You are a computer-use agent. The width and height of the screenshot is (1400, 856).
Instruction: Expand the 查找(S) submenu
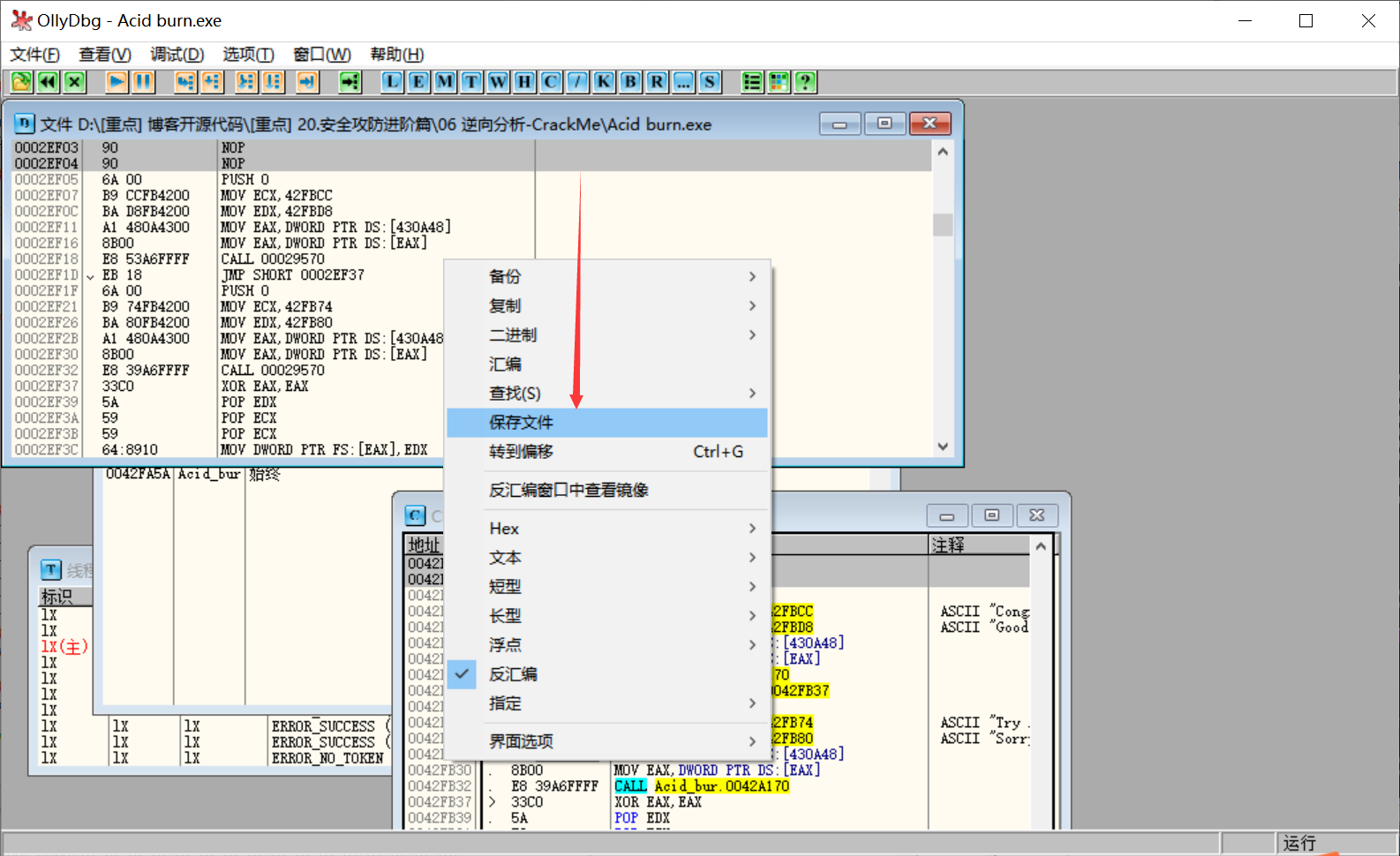pyautogui.click(x=607, y=394)
